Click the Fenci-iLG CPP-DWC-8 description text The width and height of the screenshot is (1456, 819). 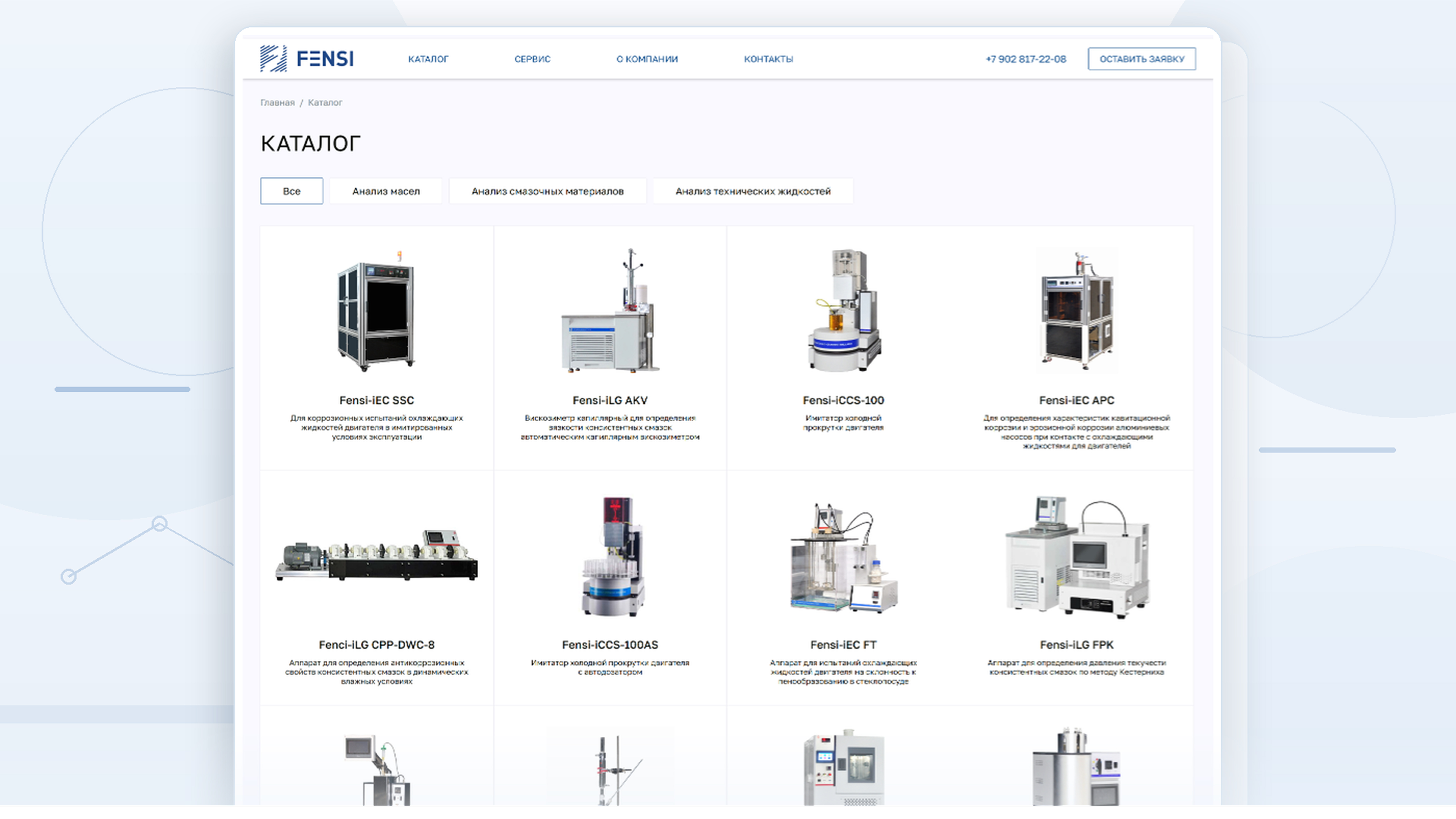tap(376, 672)
